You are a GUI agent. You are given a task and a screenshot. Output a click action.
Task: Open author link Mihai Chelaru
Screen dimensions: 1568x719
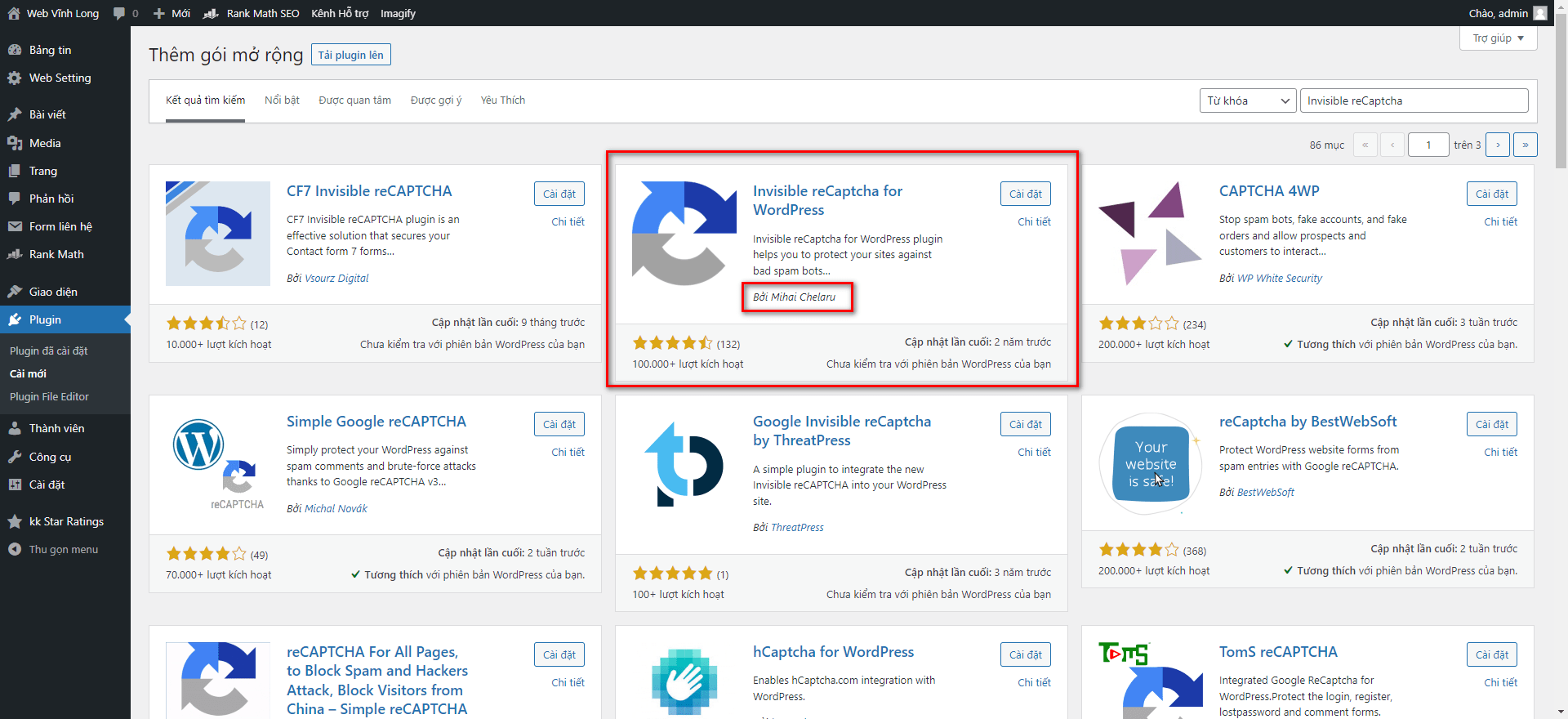point(803,297)
